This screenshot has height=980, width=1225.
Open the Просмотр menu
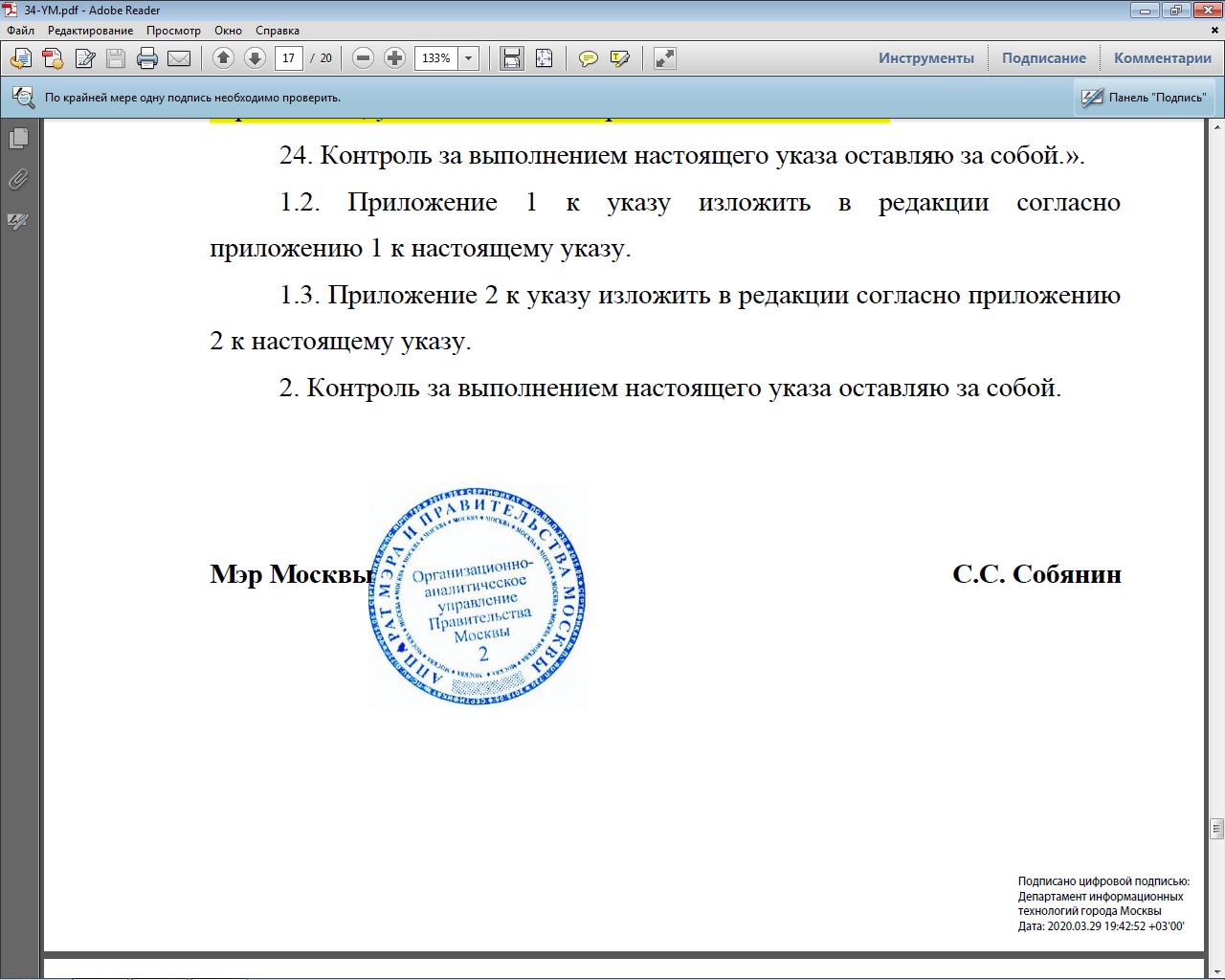tap(173, 31)
